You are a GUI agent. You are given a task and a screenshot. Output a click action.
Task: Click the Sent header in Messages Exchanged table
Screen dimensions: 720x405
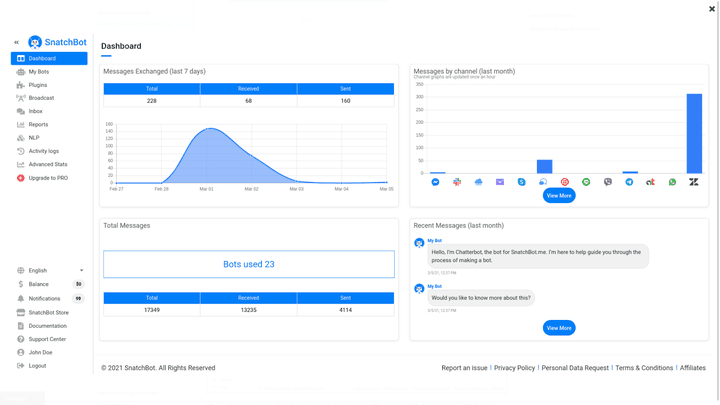coord(345,89)
